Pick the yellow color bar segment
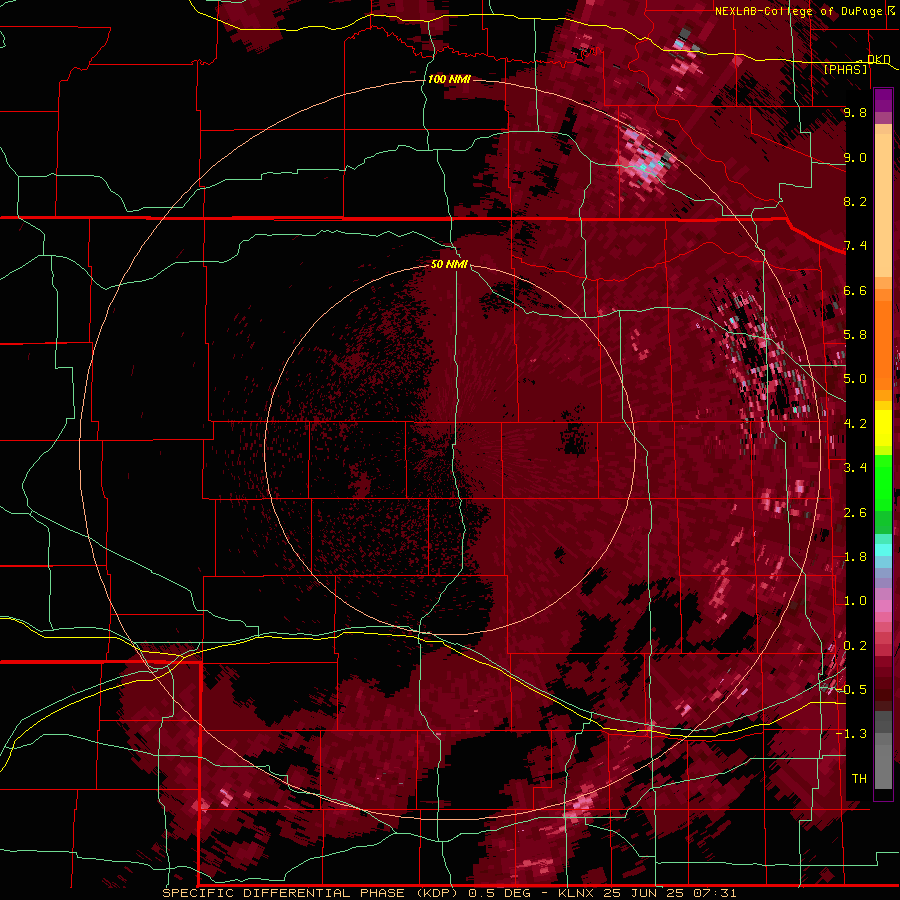This screenshot has height=900, width=900. (x=883, y=428)
